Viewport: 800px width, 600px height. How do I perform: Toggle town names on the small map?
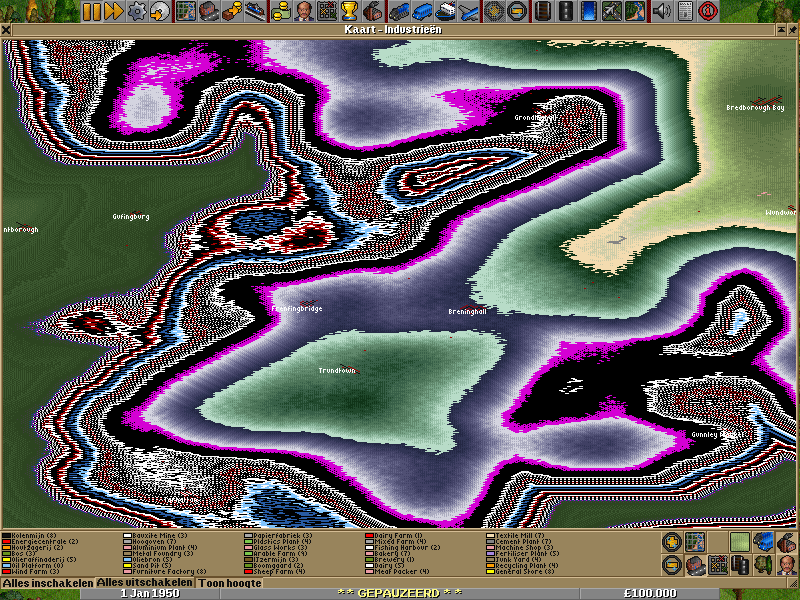[695, 565]
